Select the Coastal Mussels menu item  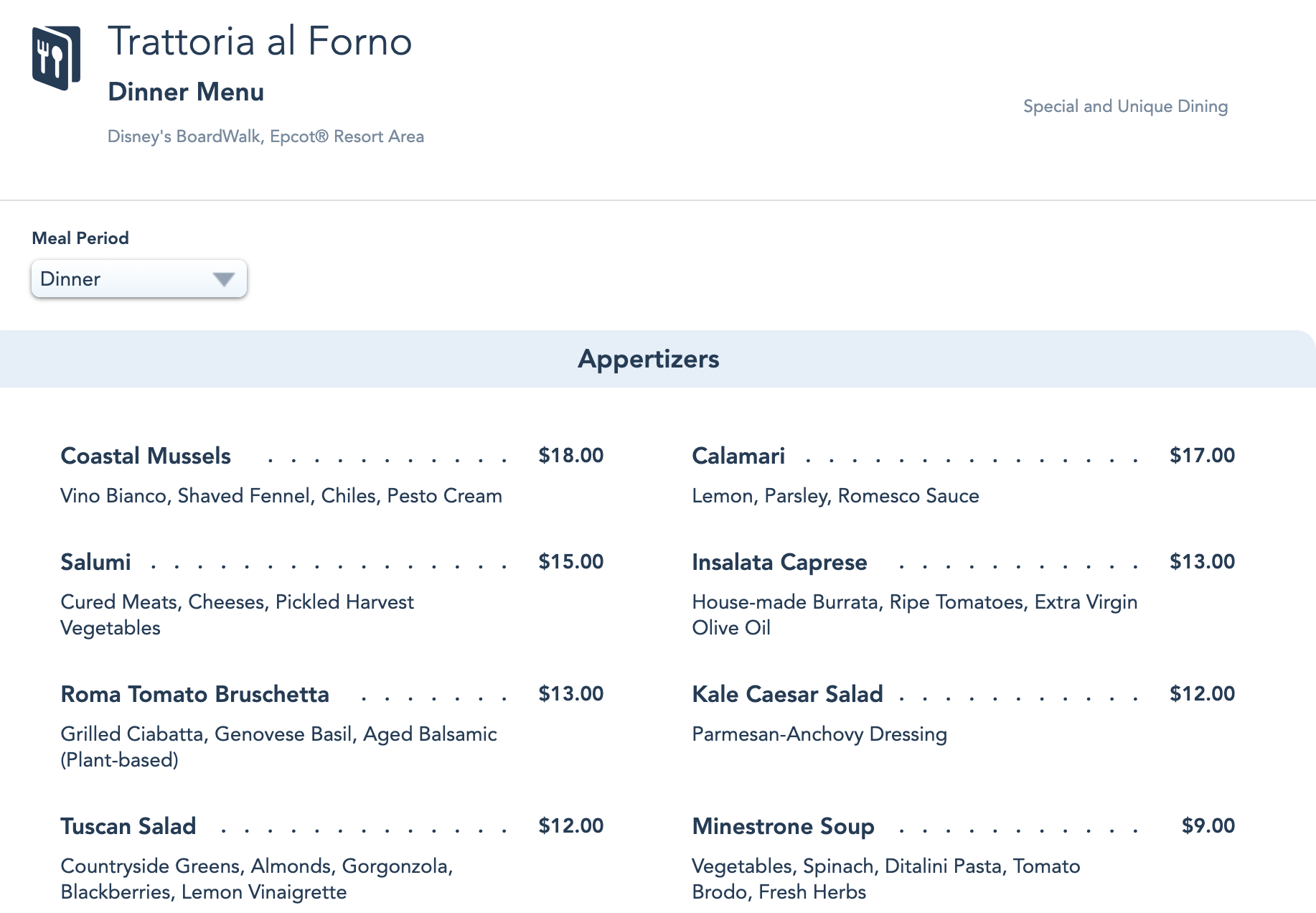[146, 456]
